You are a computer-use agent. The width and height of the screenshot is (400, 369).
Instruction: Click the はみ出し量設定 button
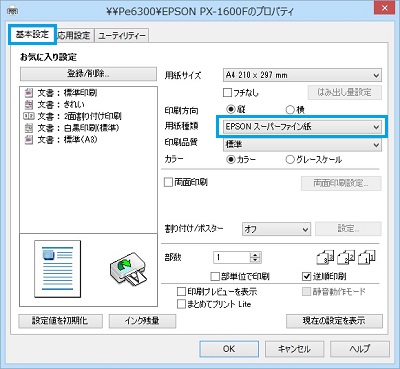tap(344, 92)
